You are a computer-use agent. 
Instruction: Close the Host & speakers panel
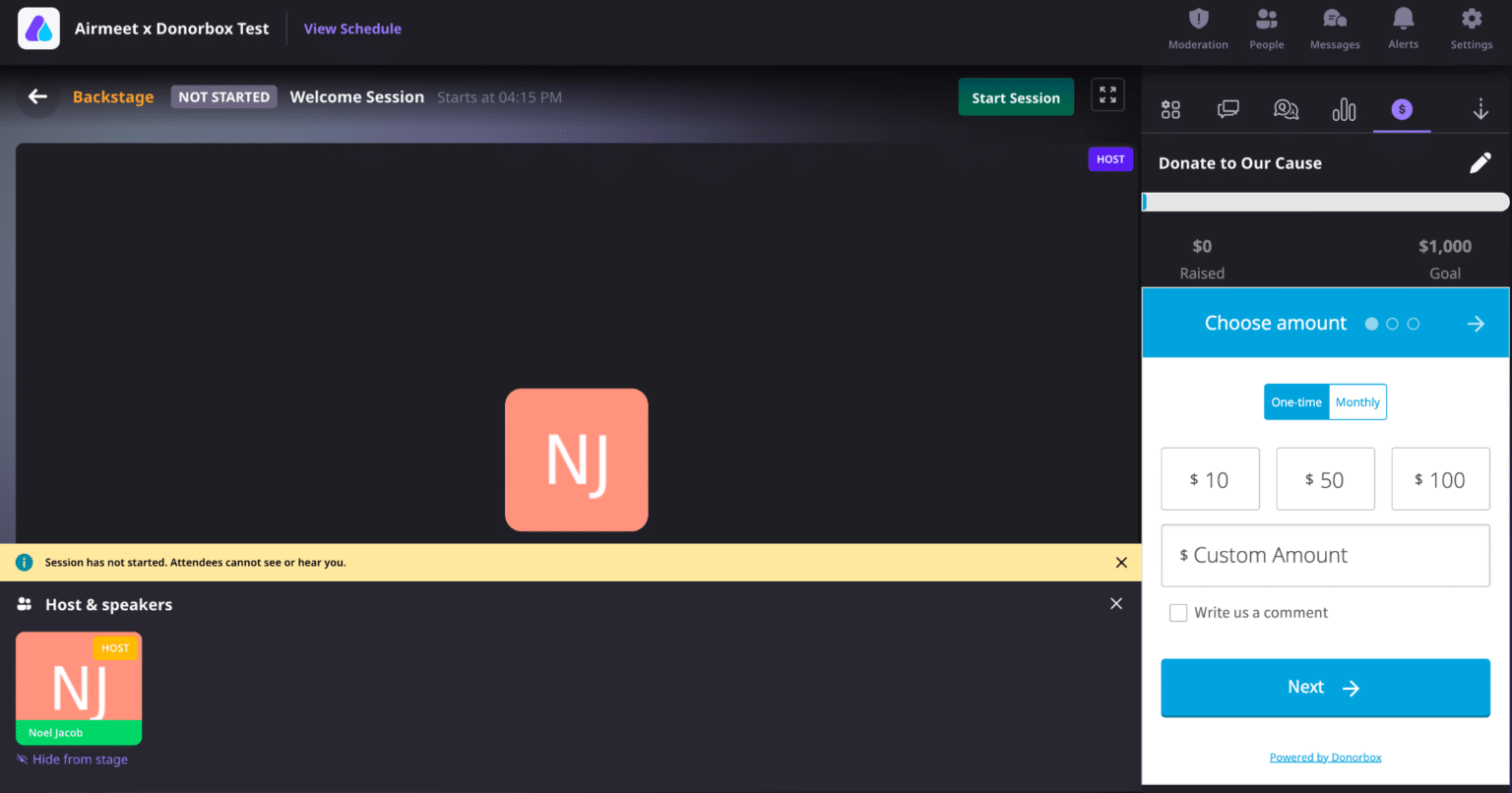tap(1115, 604)
